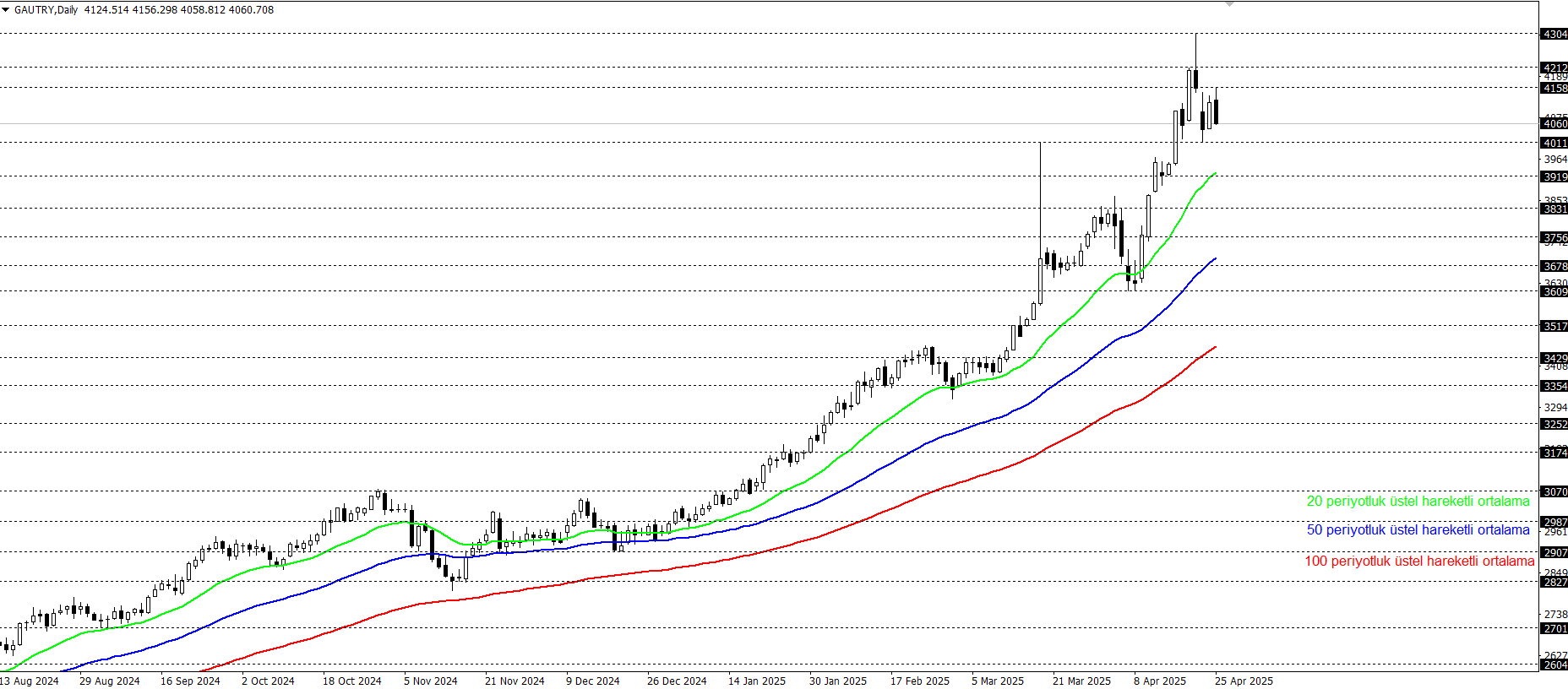Click the 3354 price level label
Viewport: 1568px width, 689px height.
point(1554,386)
